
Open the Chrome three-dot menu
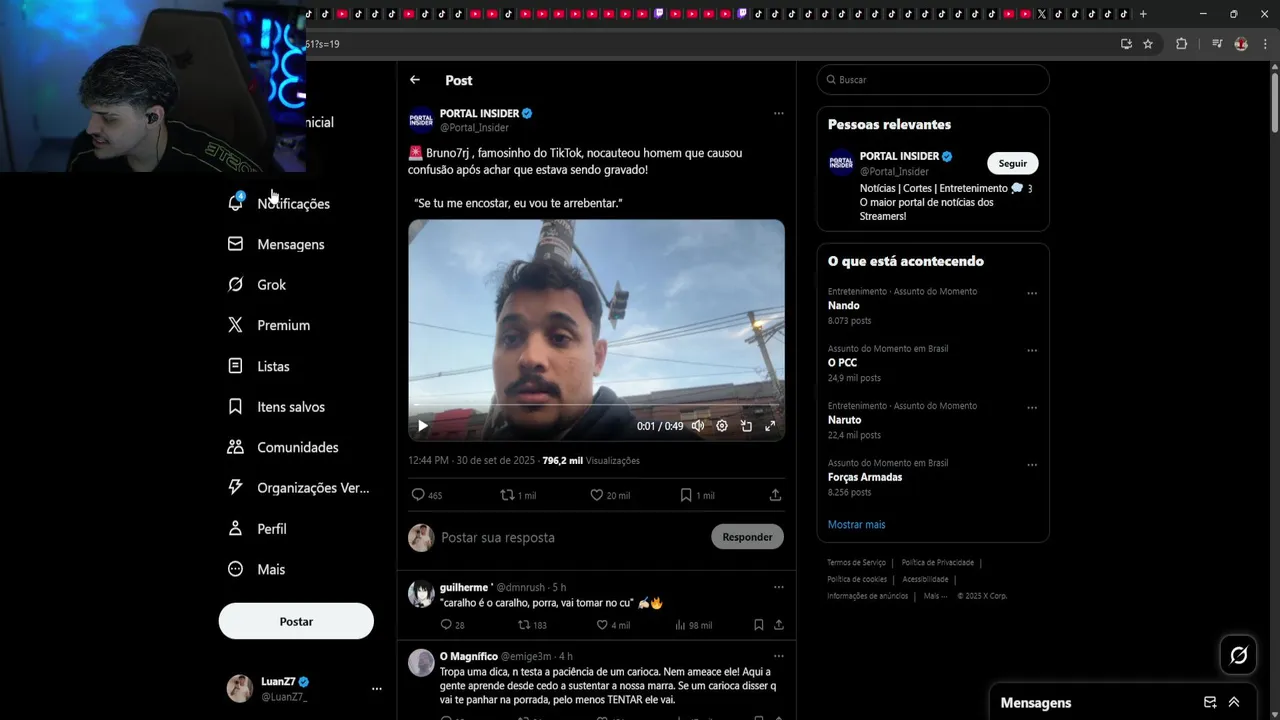tap(1263, 44)
